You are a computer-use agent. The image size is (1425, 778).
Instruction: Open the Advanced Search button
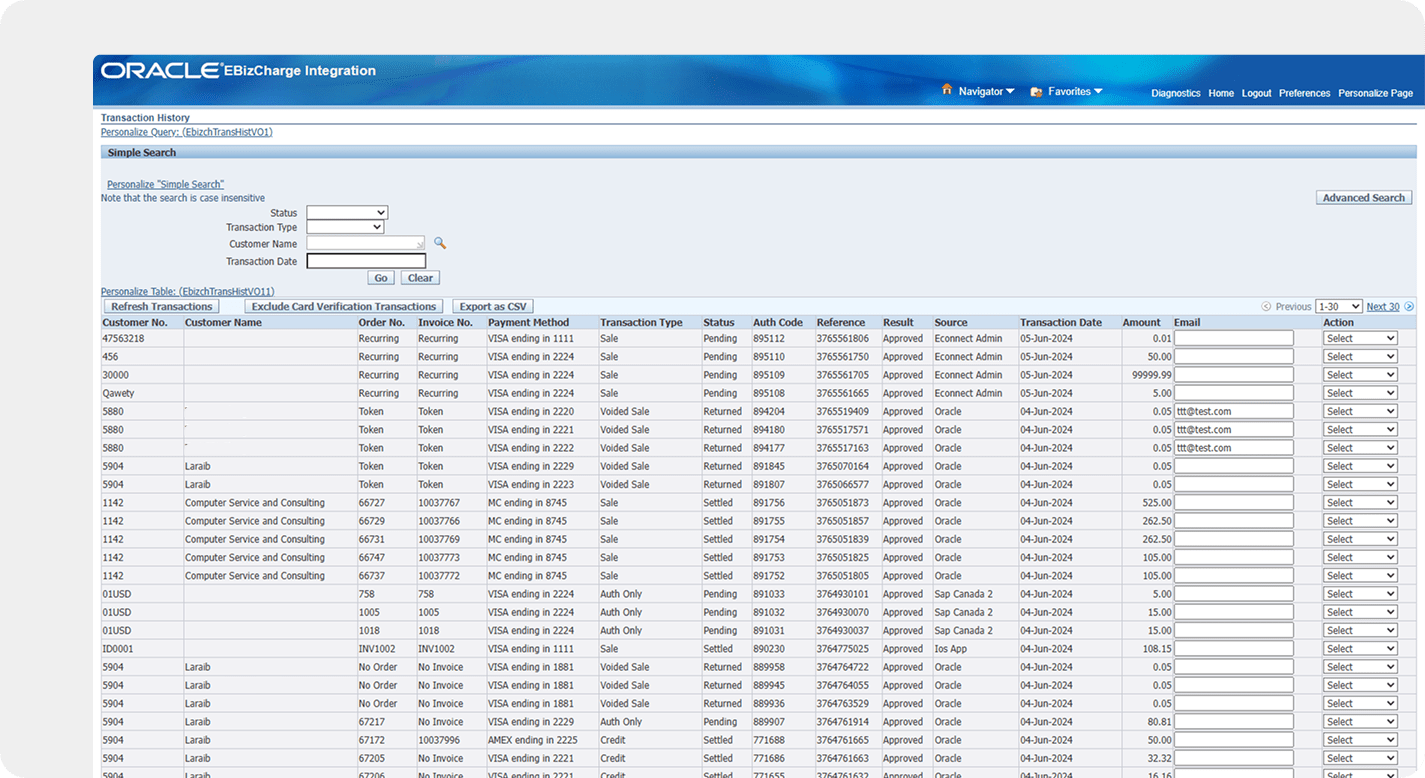pos(1364,198)
